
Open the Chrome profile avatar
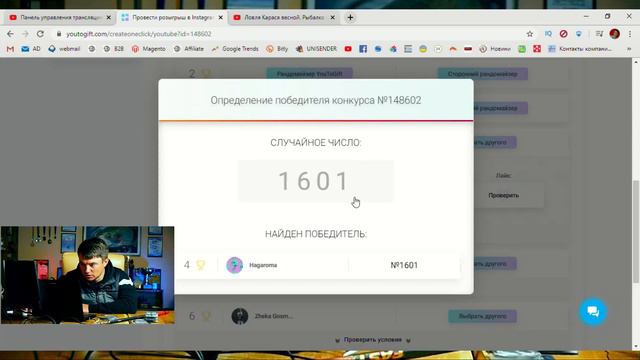(615, 34)
